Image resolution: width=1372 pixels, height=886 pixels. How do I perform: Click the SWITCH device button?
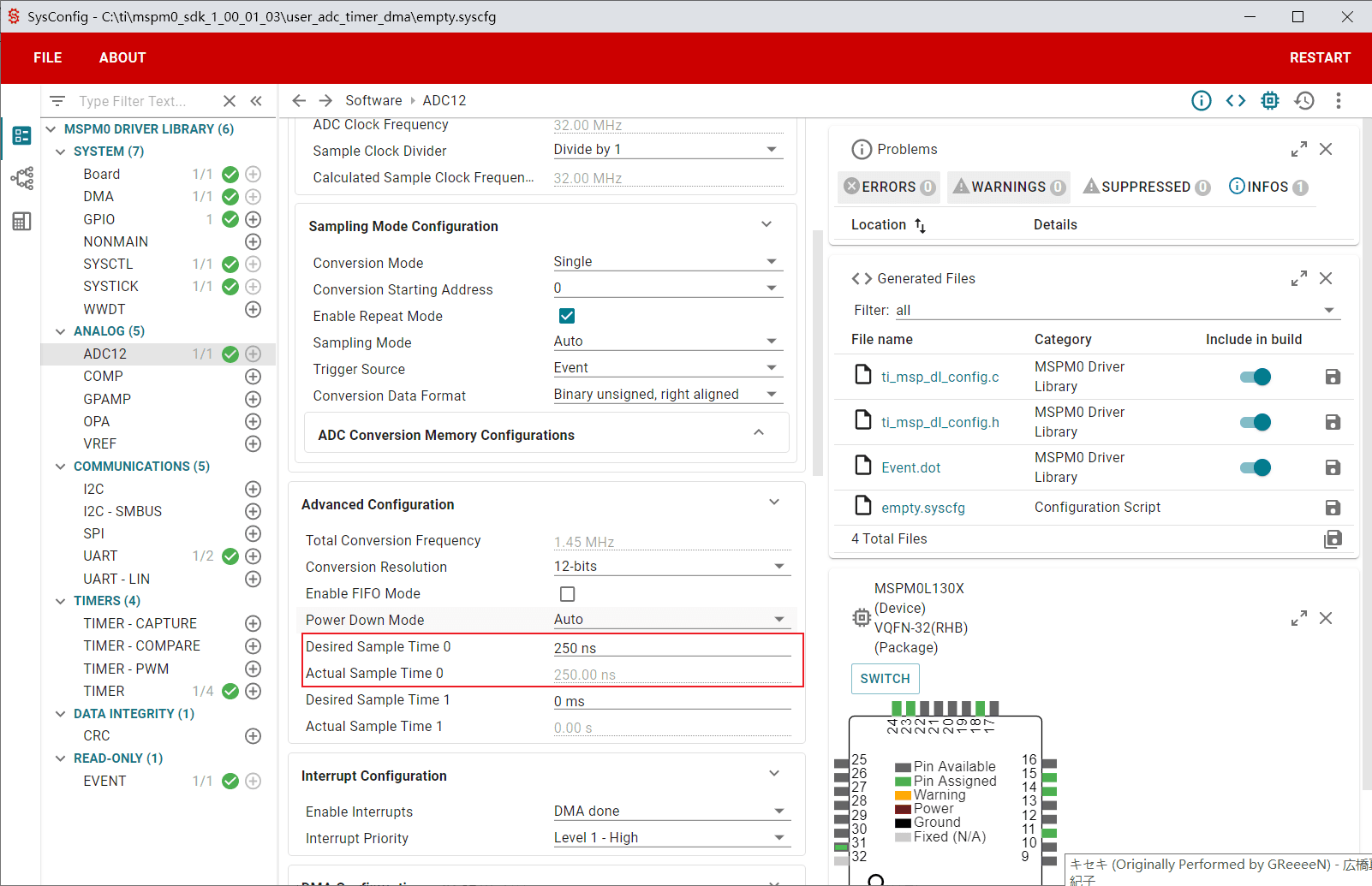pyautogui.click(x=885, y=679)
